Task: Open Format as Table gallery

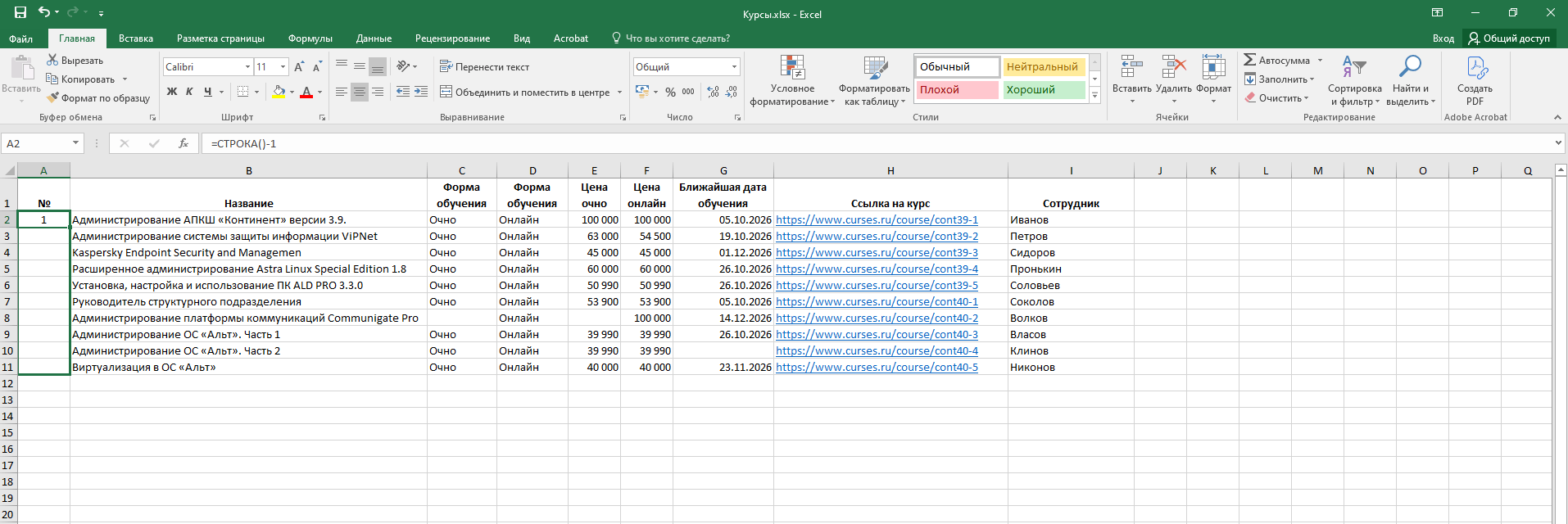Action: point(875,81)
